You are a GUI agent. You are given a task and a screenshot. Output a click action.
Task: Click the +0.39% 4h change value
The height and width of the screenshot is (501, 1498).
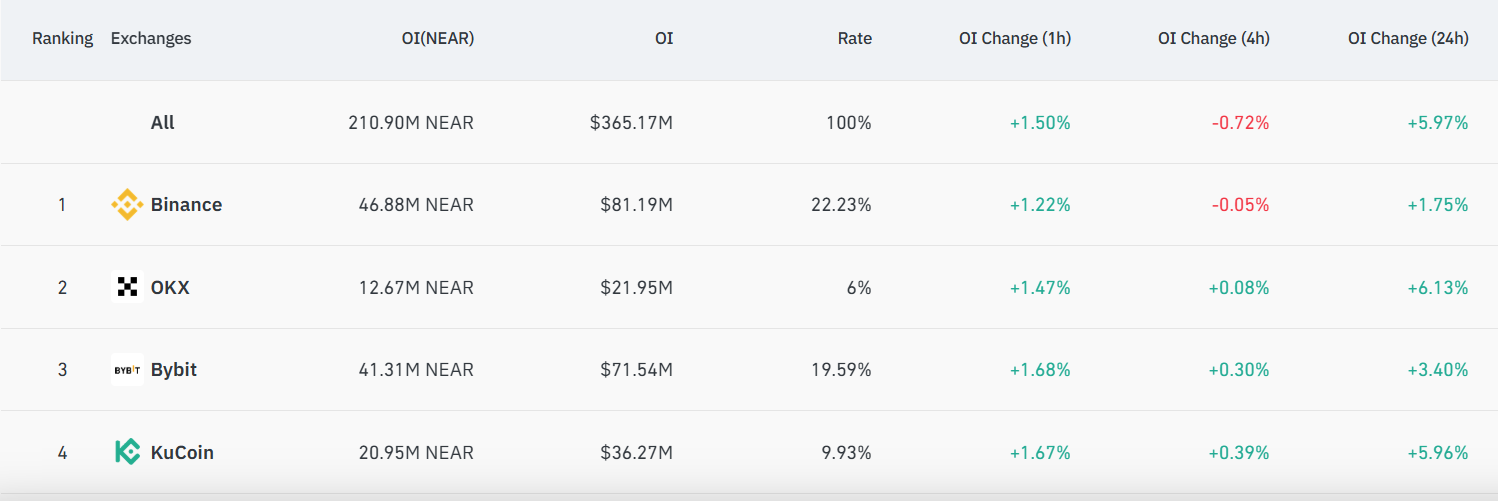coord(1238,452)
